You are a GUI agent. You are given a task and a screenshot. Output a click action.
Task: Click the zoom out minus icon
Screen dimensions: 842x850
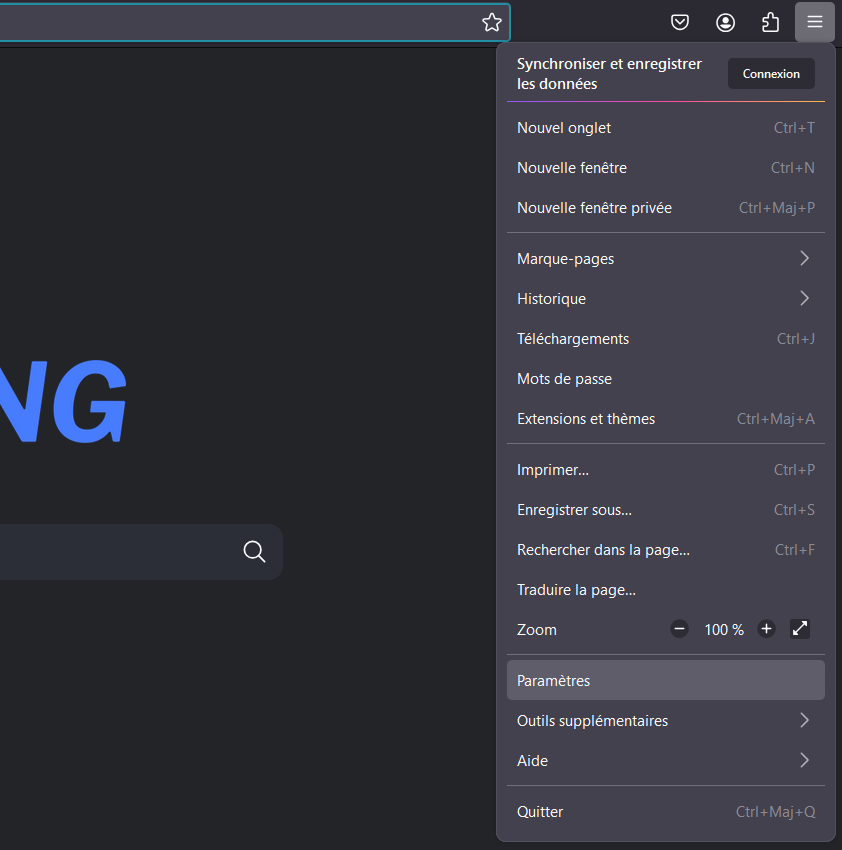tap(680, 629)
